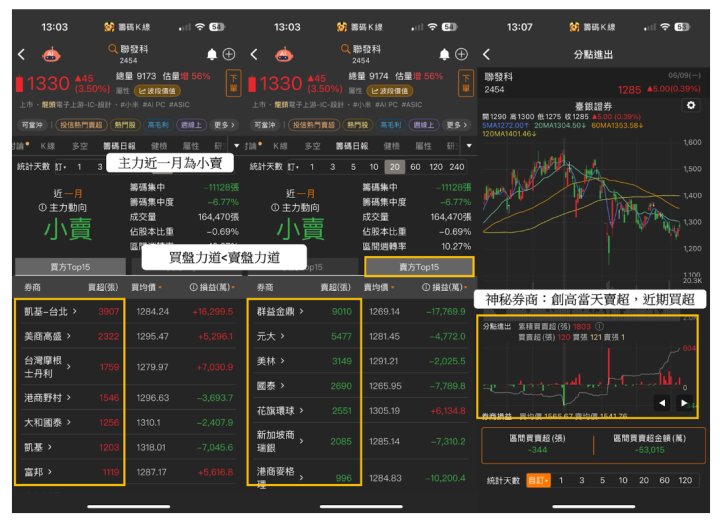Select 10 days on middle screen 統計天數
The height and width of the screenshot is (523, 720).
click(x=374, y=167)
